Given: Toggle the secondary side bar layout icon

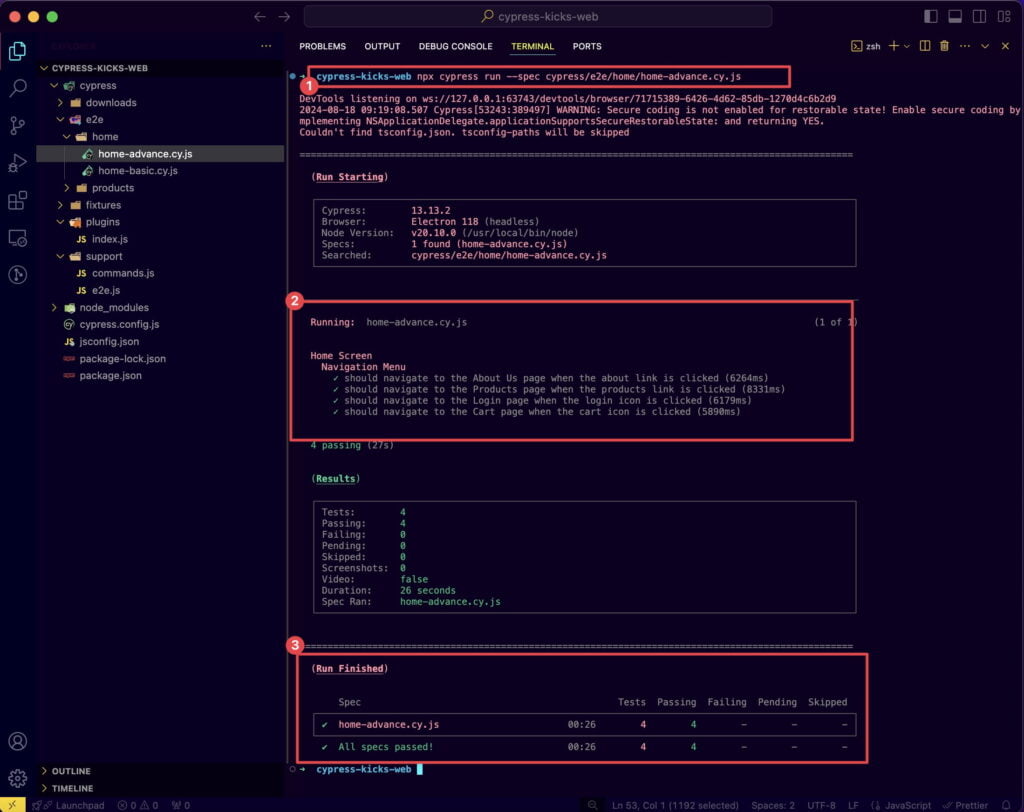Looking at the screenshot, I should point(979,16).
